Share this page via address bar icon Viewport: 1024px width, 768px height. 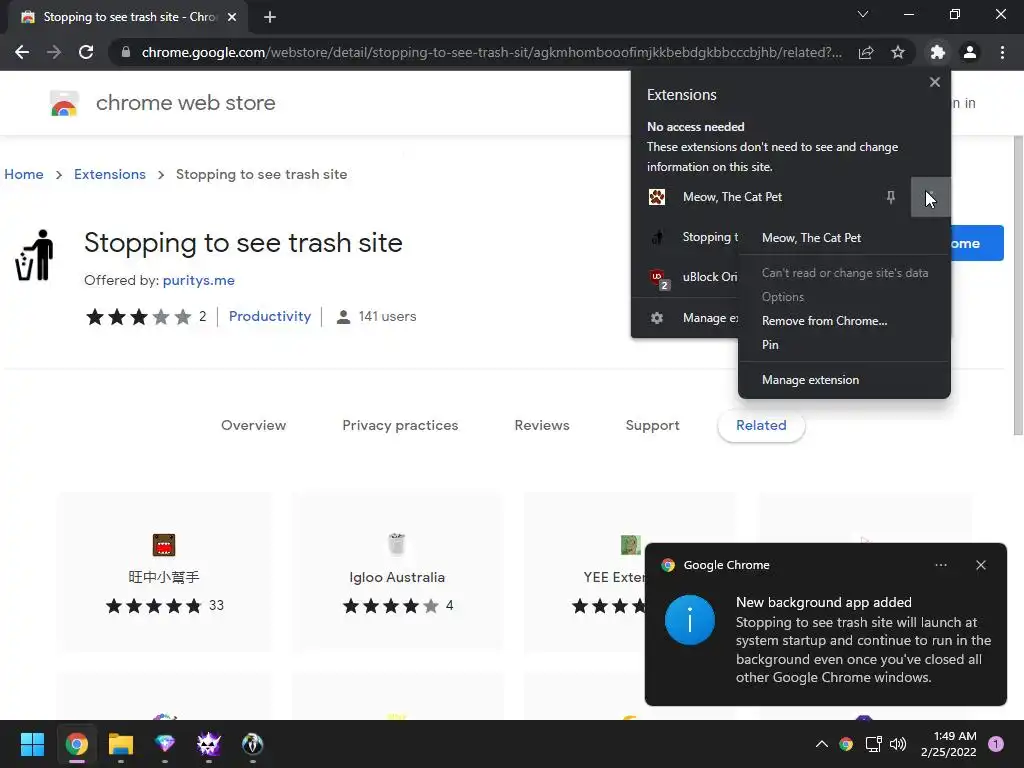[x=866, y=52]
